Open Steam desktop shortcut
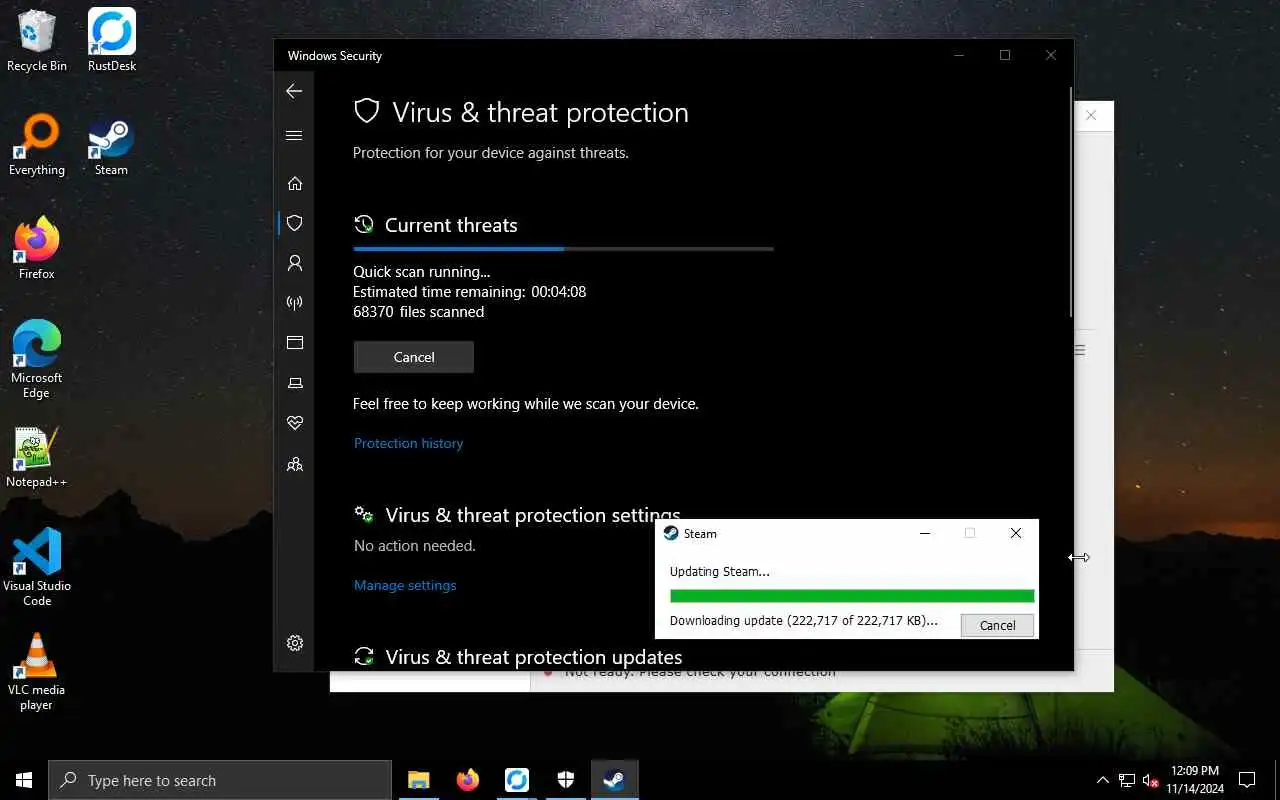Viewport: 1280px width, 800px height. coord(112,145)
